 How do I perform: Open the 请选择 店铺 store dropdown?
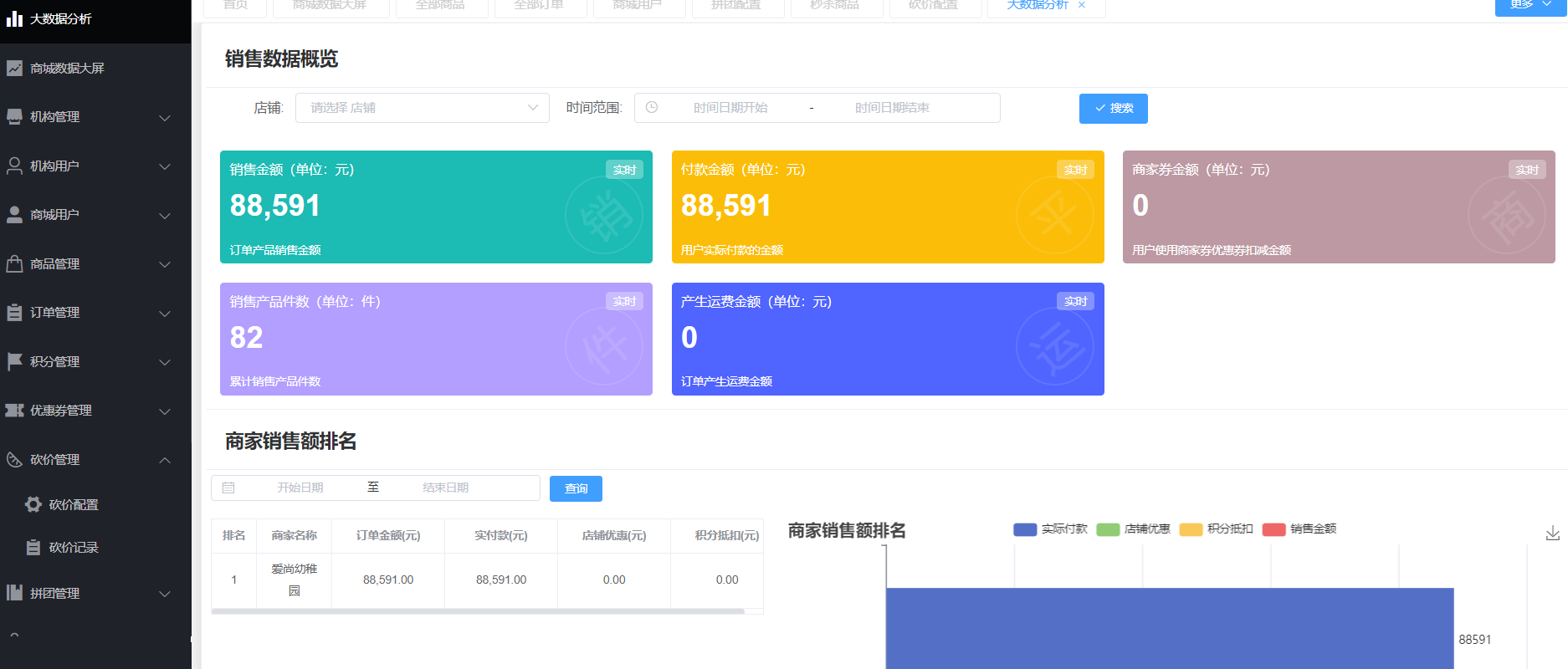[x=423, y=108]
